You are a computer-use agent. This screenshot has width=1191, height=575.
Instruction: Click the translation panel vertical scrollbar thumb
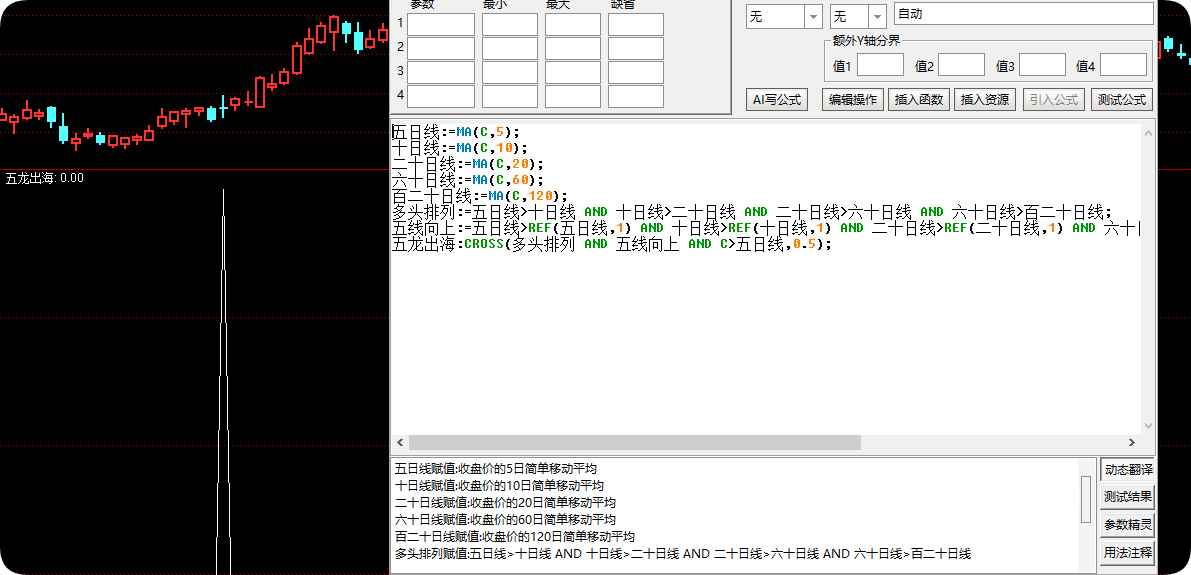point(1086,499)
